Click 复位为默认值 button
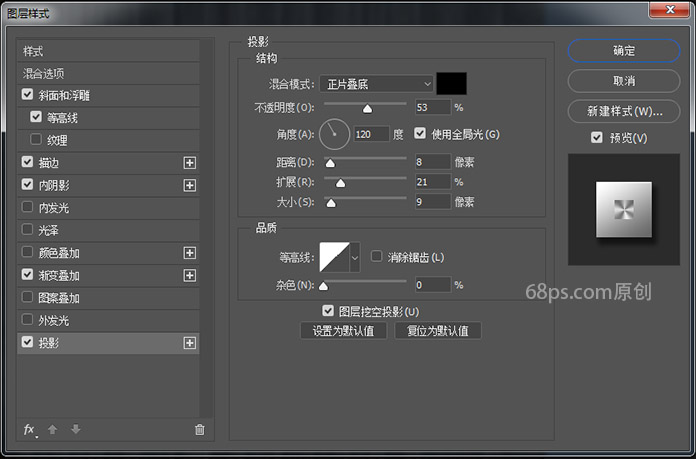The width and height of the screenshot is (696, 459). point(438,331)
